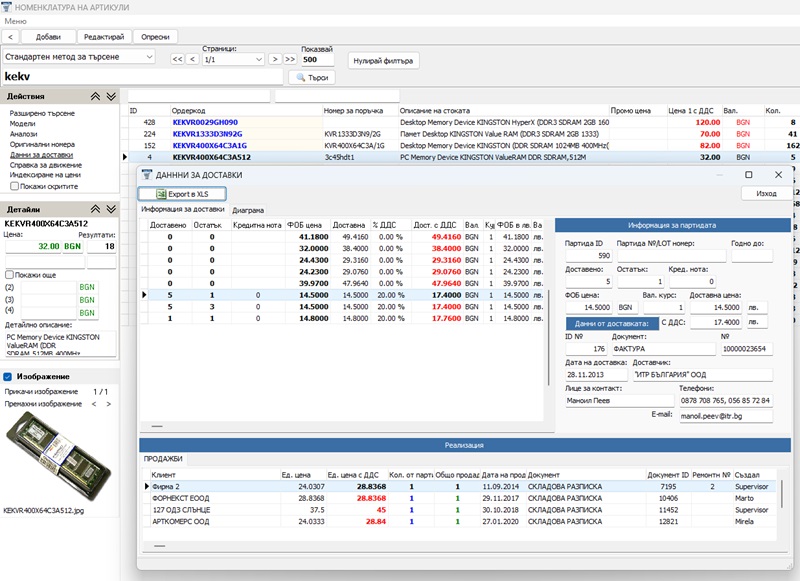
Task: Click the Редактирай button
Action: (x=104, y=37)
